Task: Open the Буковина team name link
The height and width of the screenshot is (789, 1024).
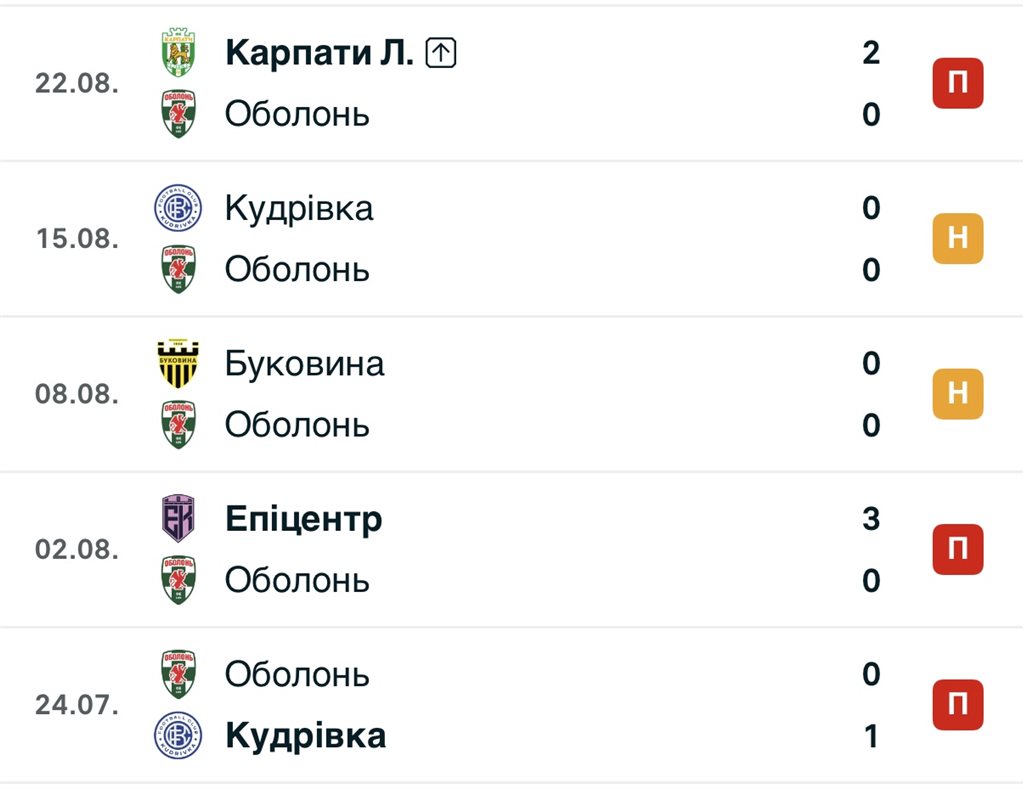Action: (304, 363)
